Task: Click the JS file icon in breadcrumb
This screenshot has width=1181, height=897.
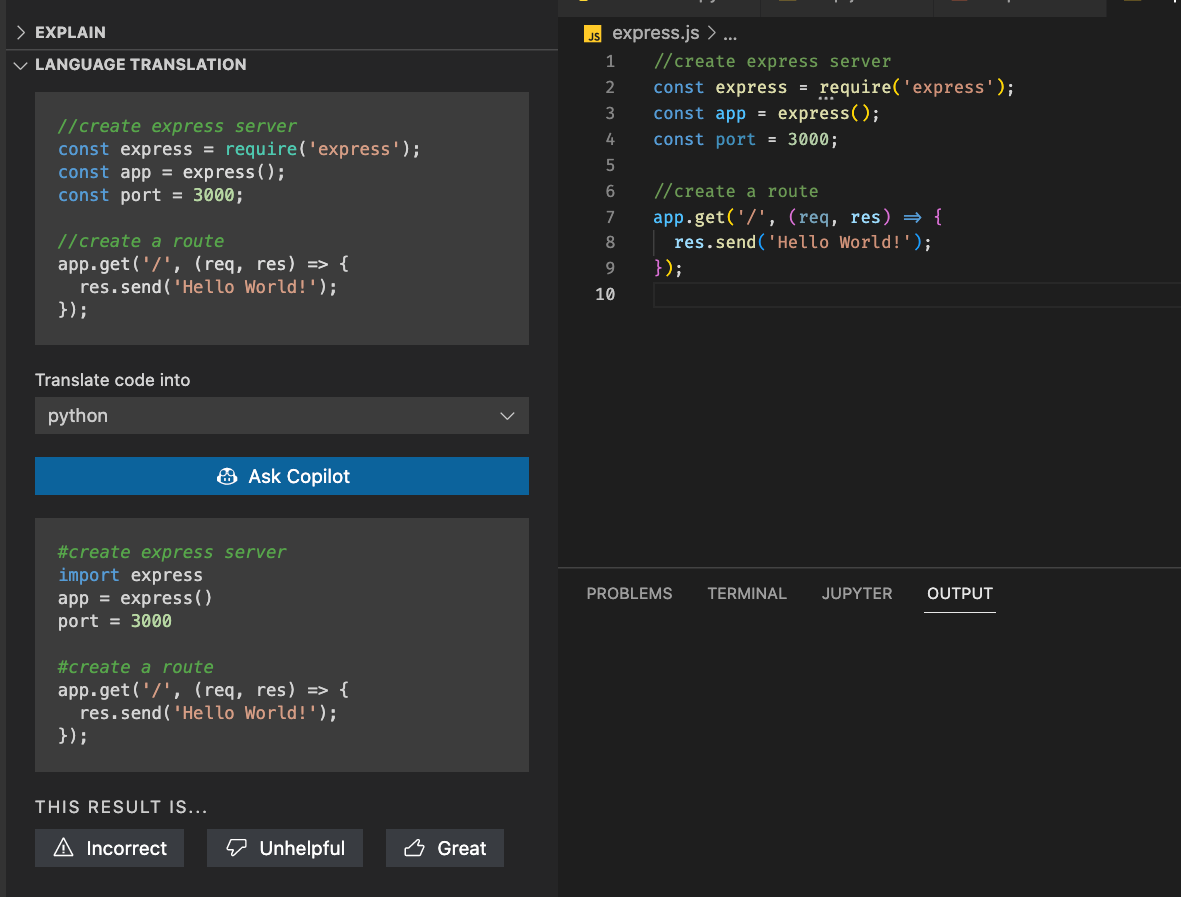Action: pyautogui.click(x=593, y=34)
